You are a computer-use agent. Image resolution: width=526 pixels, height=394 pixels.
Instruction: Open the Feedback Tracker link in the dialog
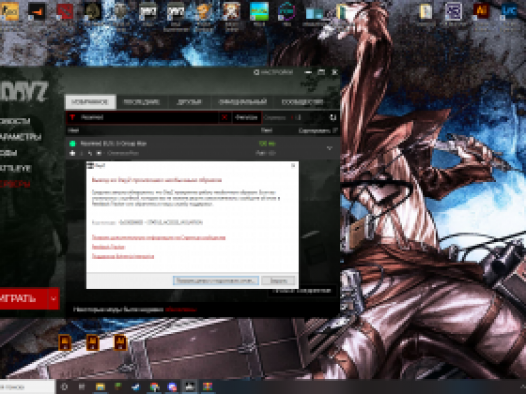click(x=108, y=247)
